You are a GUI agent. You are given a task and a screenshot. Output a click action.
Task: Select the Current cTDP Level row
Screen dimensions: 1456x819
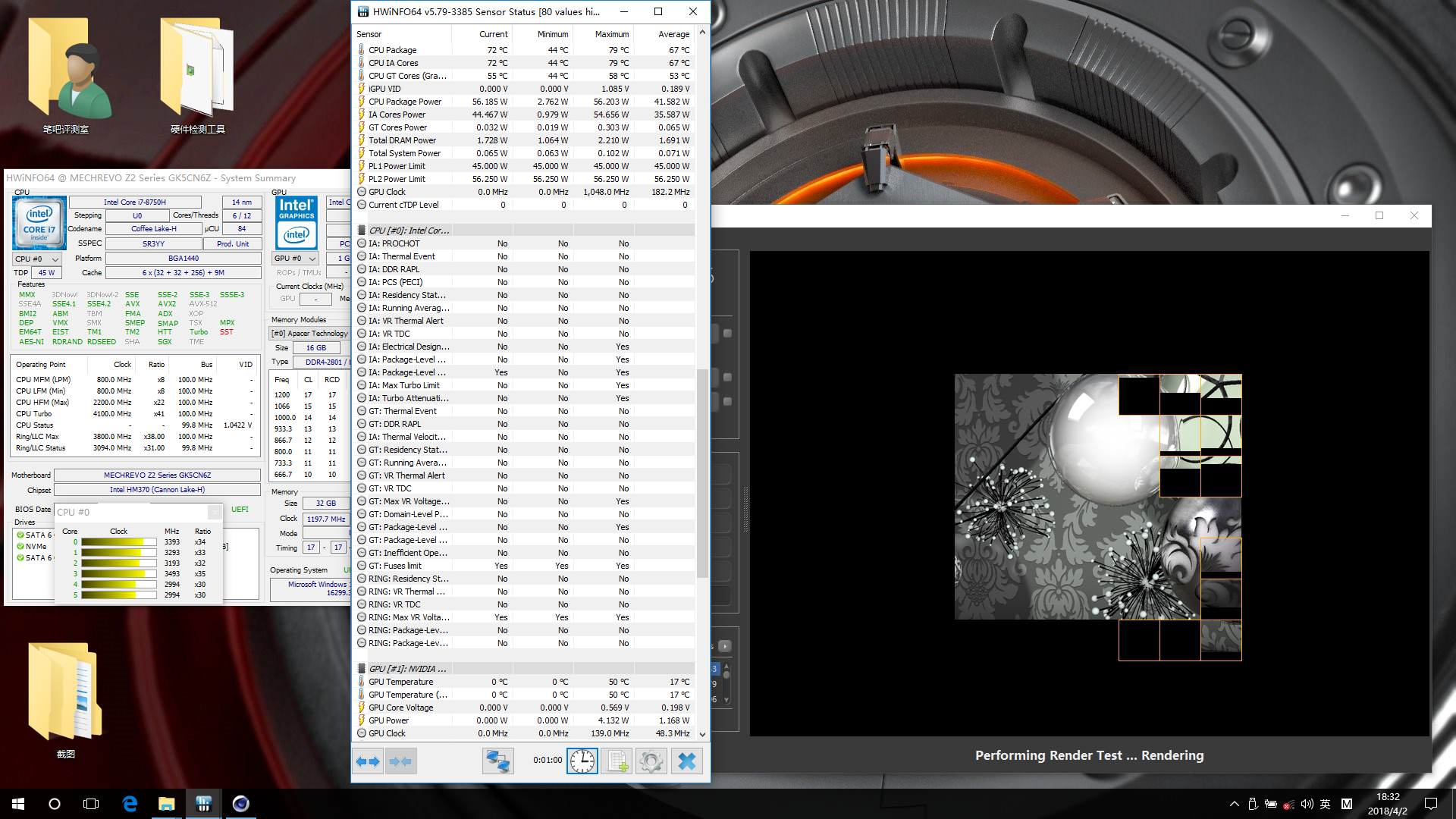pos(524,205)
